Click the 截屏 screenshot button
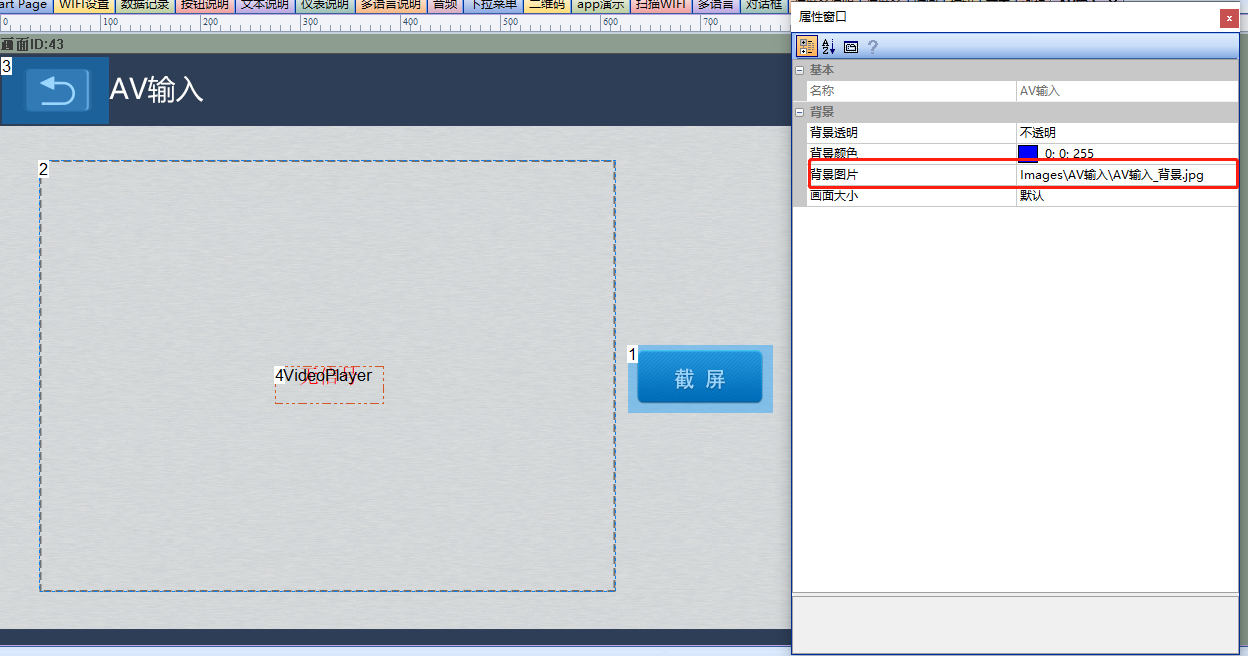The image size is (1248, 656). tap(700, 379)
